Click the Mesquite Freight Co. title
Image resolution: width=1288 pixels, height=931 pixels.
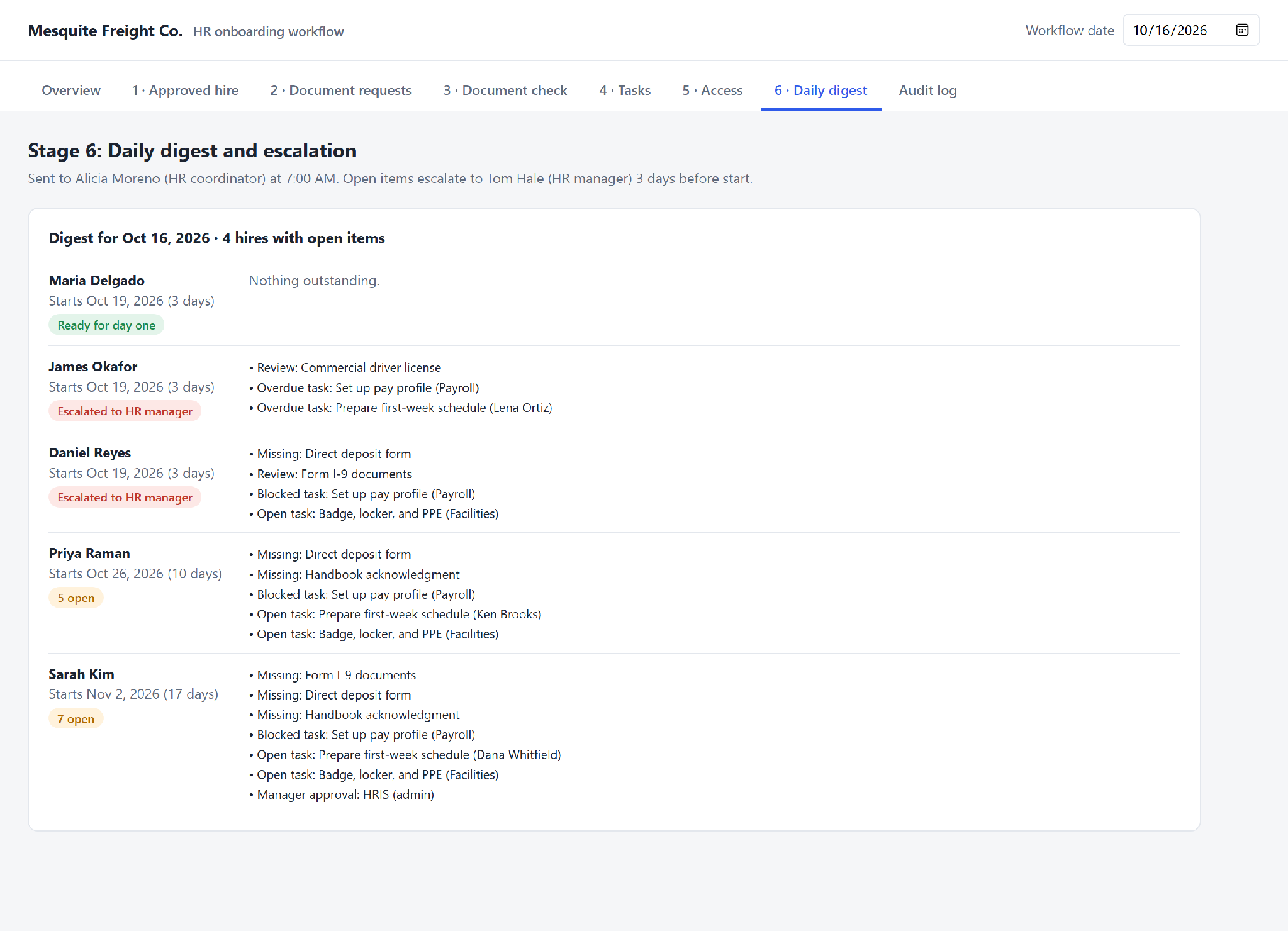point(105,31)
